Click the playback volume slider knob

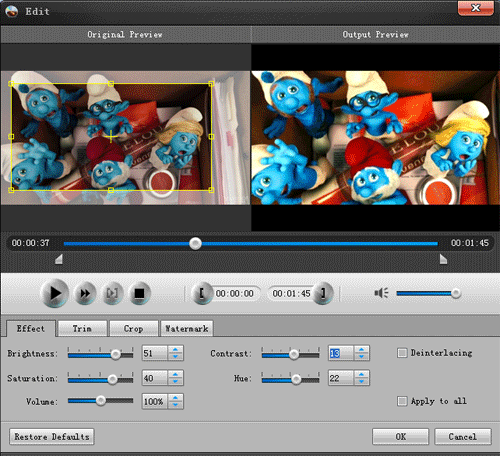coord(456,293)
